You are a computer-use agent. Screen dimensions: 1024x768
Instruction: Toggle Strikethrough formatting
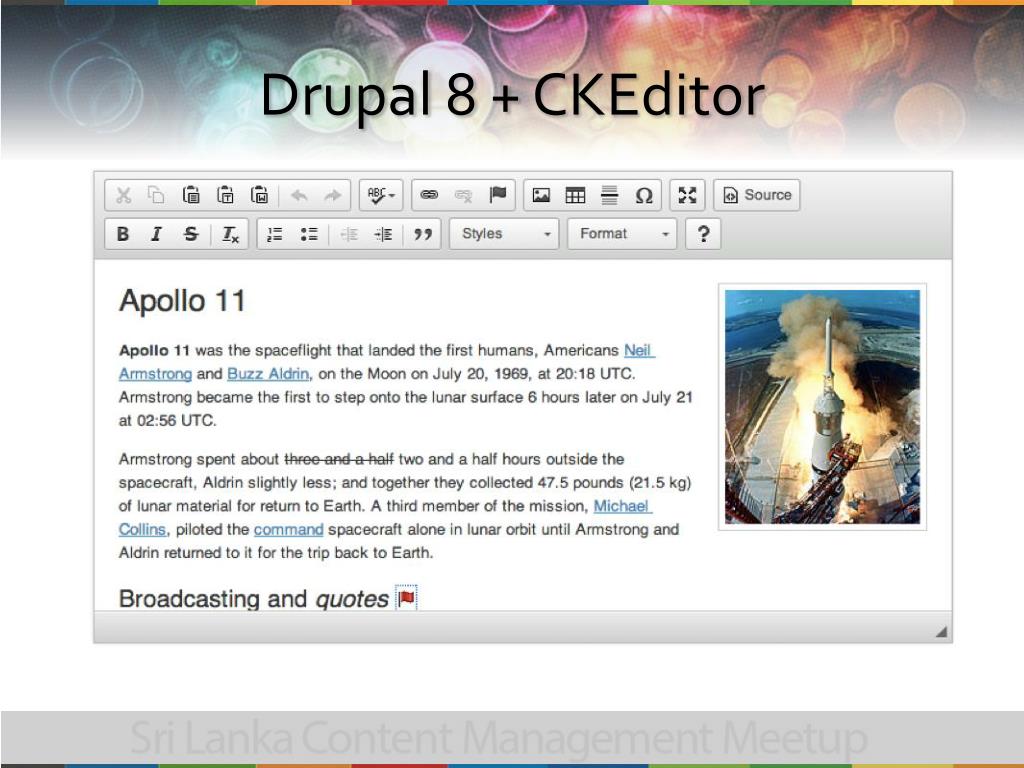pos(191,234)
